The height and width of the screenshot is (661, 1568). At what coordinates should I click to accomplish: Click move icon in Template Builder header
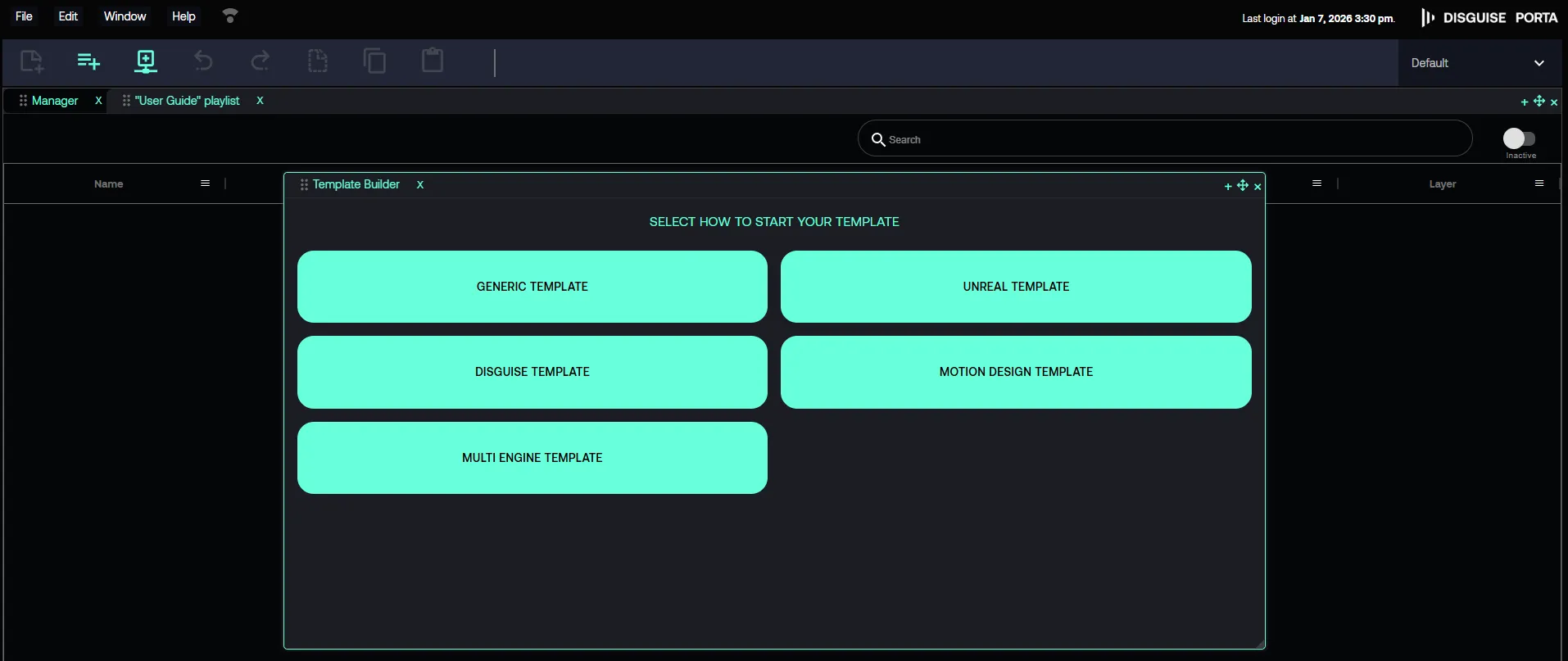[1243, 185]
